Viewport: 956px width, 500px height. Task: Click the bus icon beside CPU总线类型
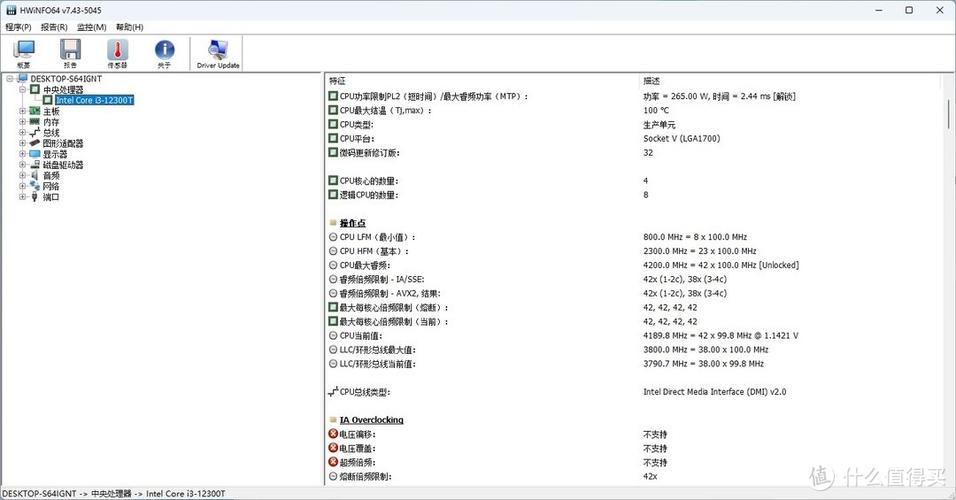[x=333, y=391]
